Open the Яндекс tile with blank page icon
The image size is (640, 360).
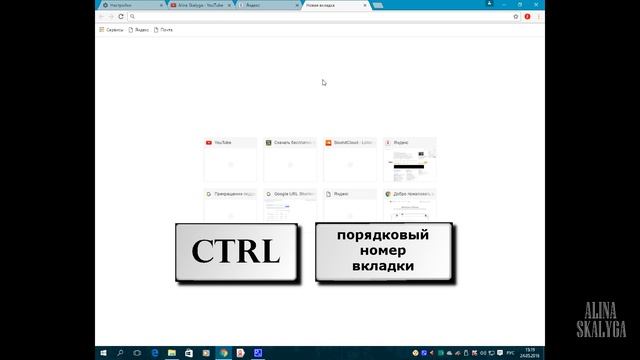pos(350,206)
